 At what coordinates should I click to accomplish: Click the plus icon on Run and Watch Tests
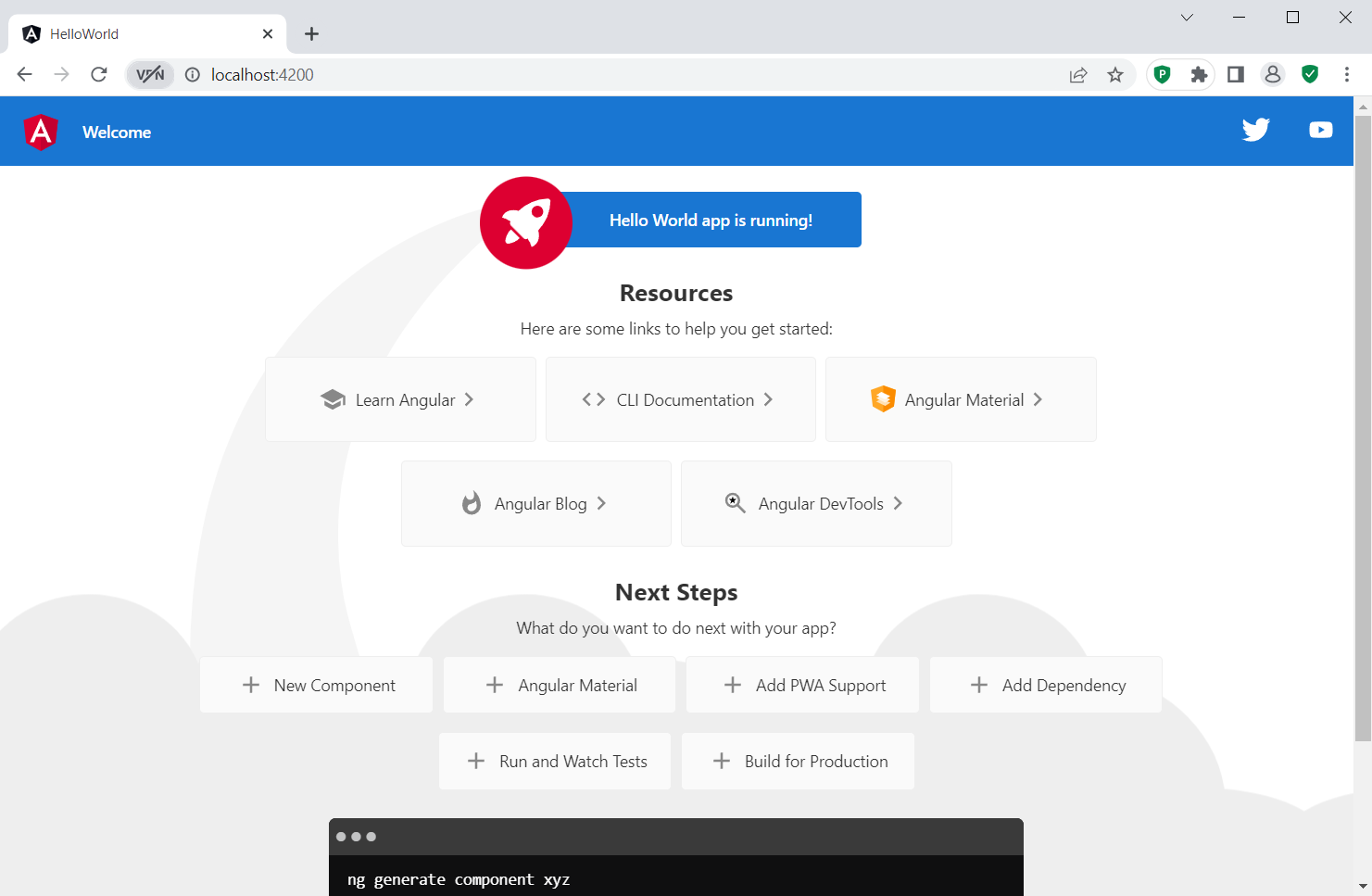pos(476,761)
